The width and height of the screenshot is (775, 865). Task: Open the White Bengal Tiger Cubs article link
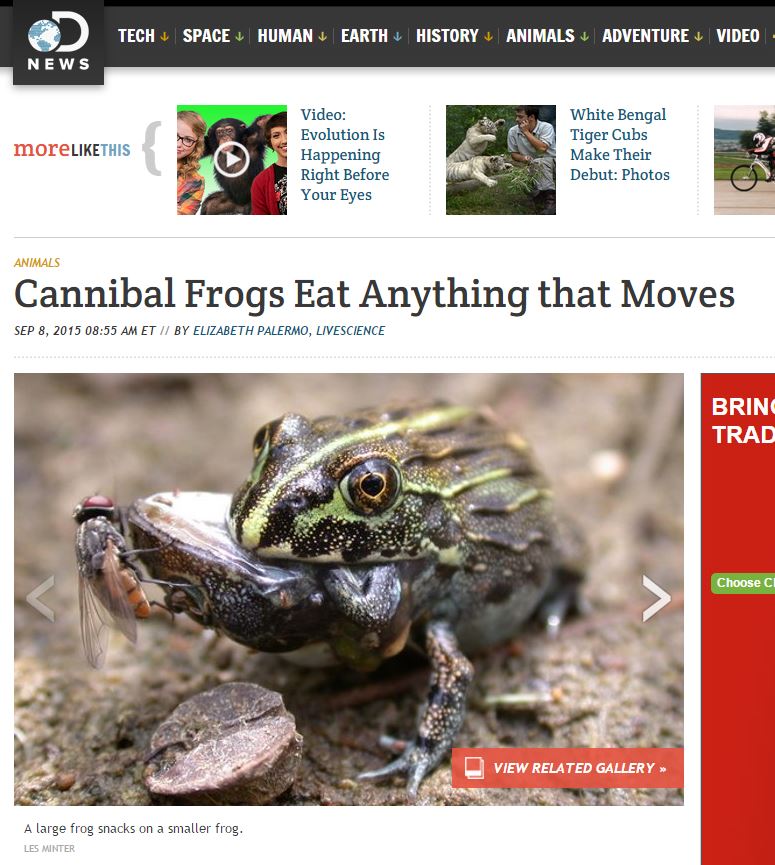(619, 145)
